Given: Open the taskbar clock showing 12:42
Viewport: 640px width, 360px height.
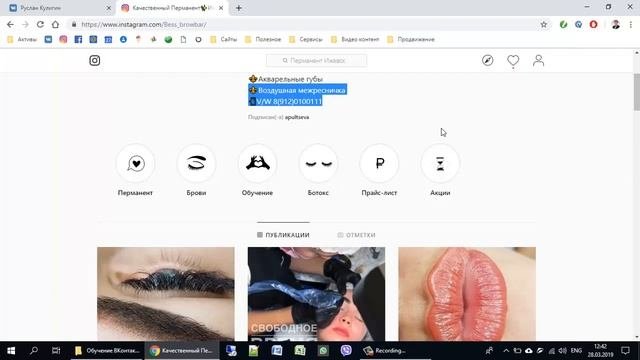Looking at the screenshot, I should (x=600, y=351).
